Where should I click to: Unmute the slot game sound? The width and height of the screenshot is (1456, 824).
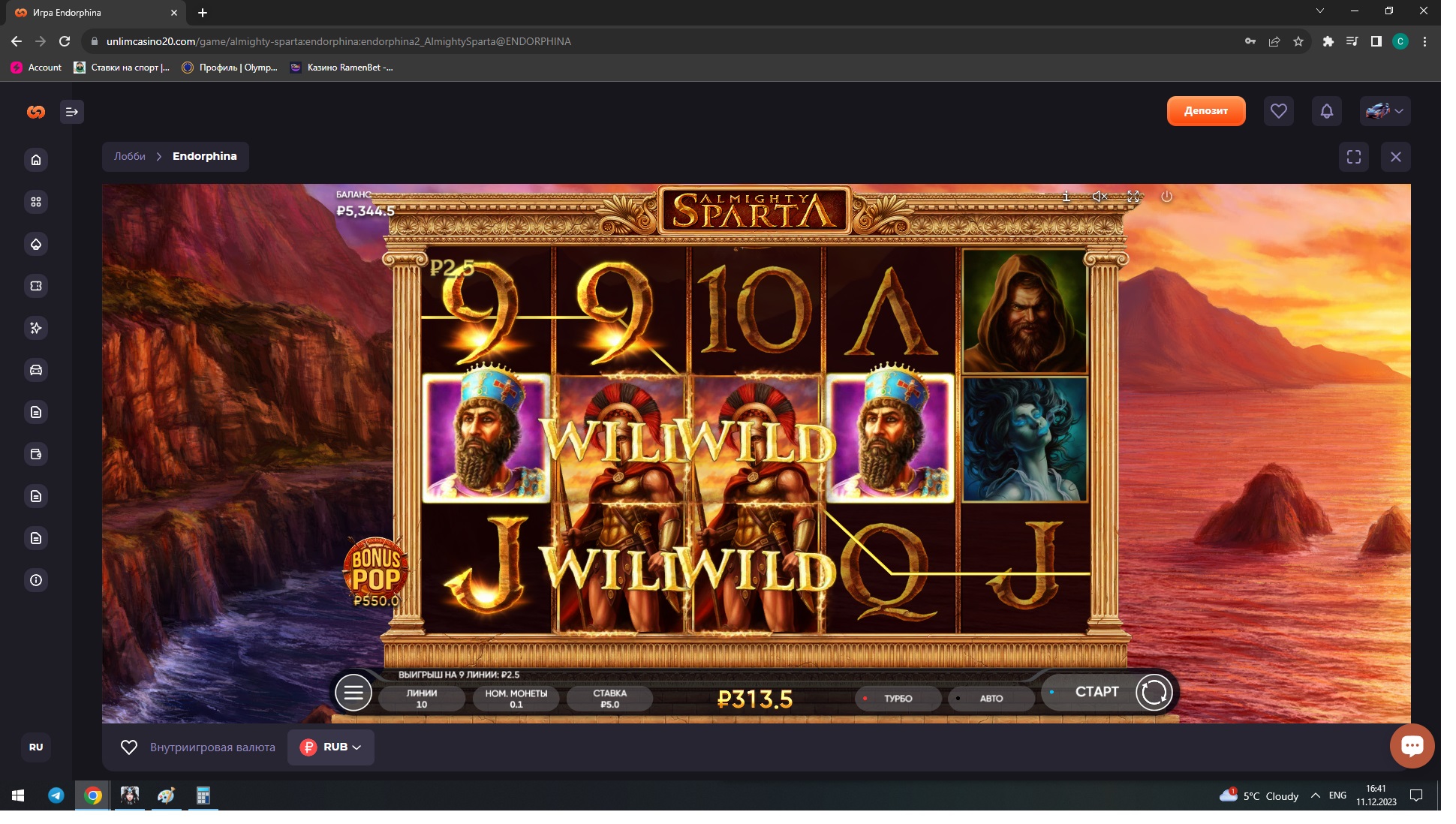1100,197
